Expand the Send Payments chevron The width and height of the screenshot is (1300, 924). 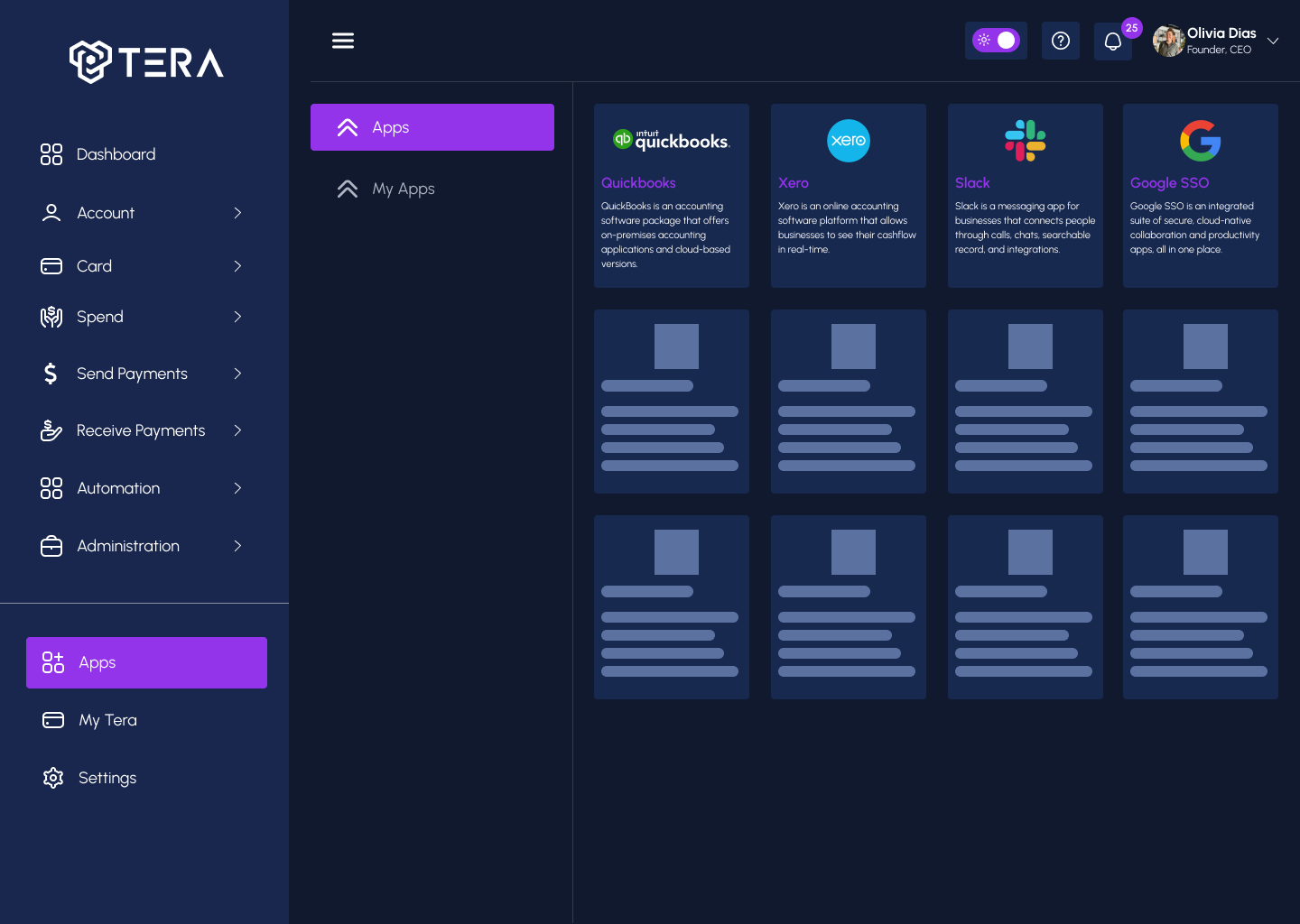237,374
